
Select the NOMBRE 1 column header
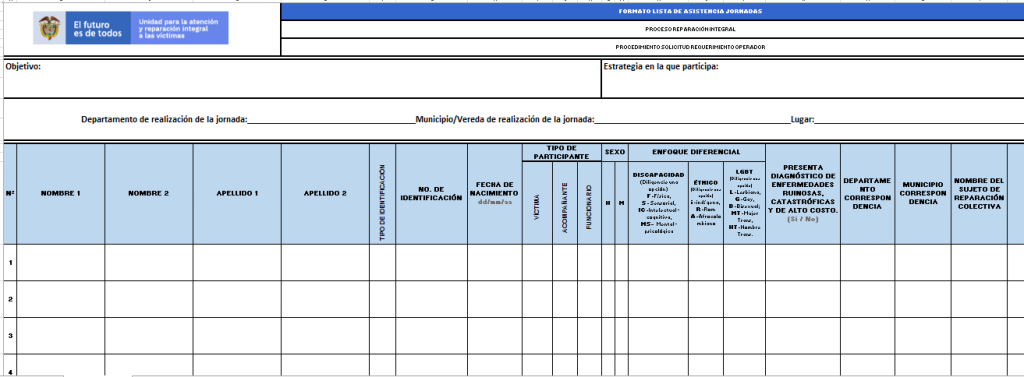61,194
